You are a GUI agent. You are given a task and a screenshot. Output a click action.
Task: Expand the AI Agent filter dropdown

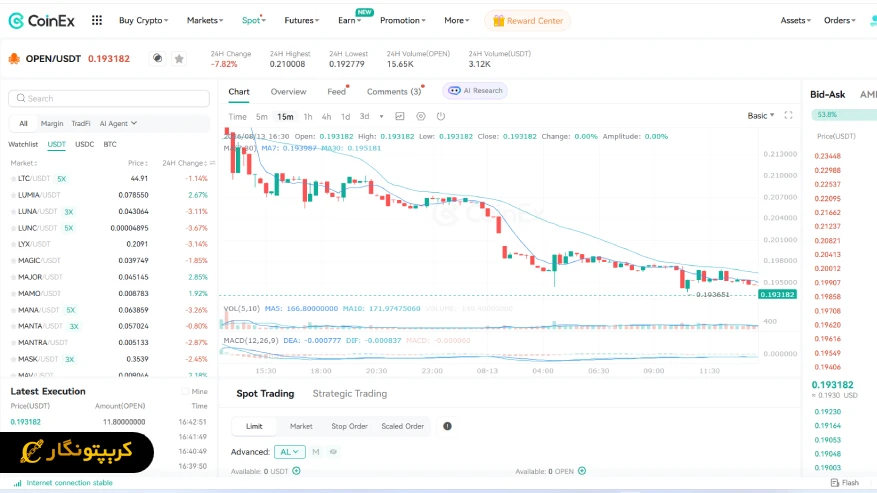tap(118, 124)
